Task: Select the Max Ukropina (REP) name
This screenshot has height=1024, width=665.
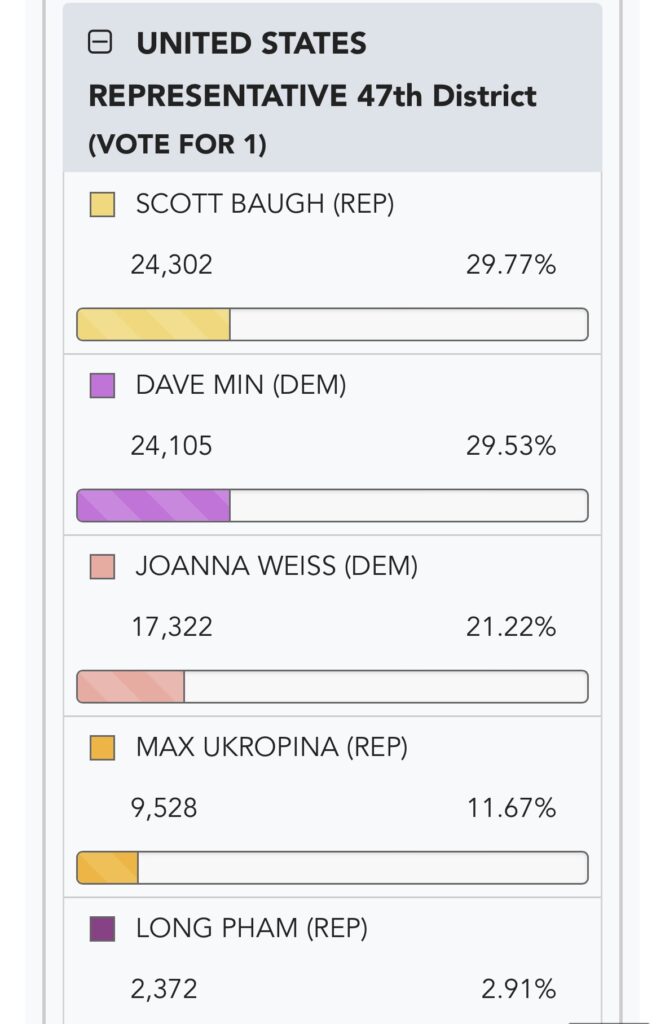Action: (x=271, y=746)
